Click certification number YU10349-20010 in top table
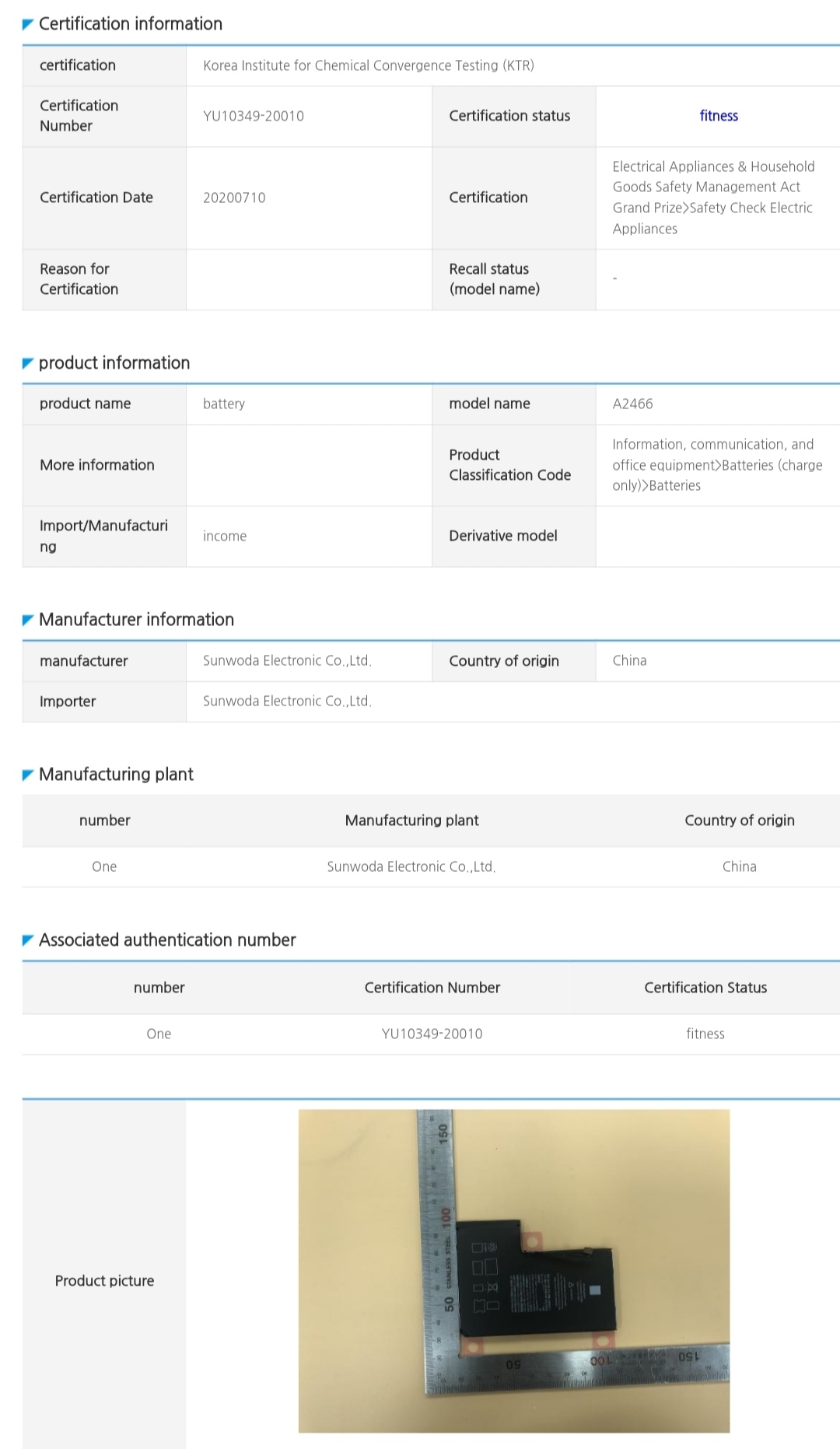Viewport: 840px width, 1449px height. point(254,116)
